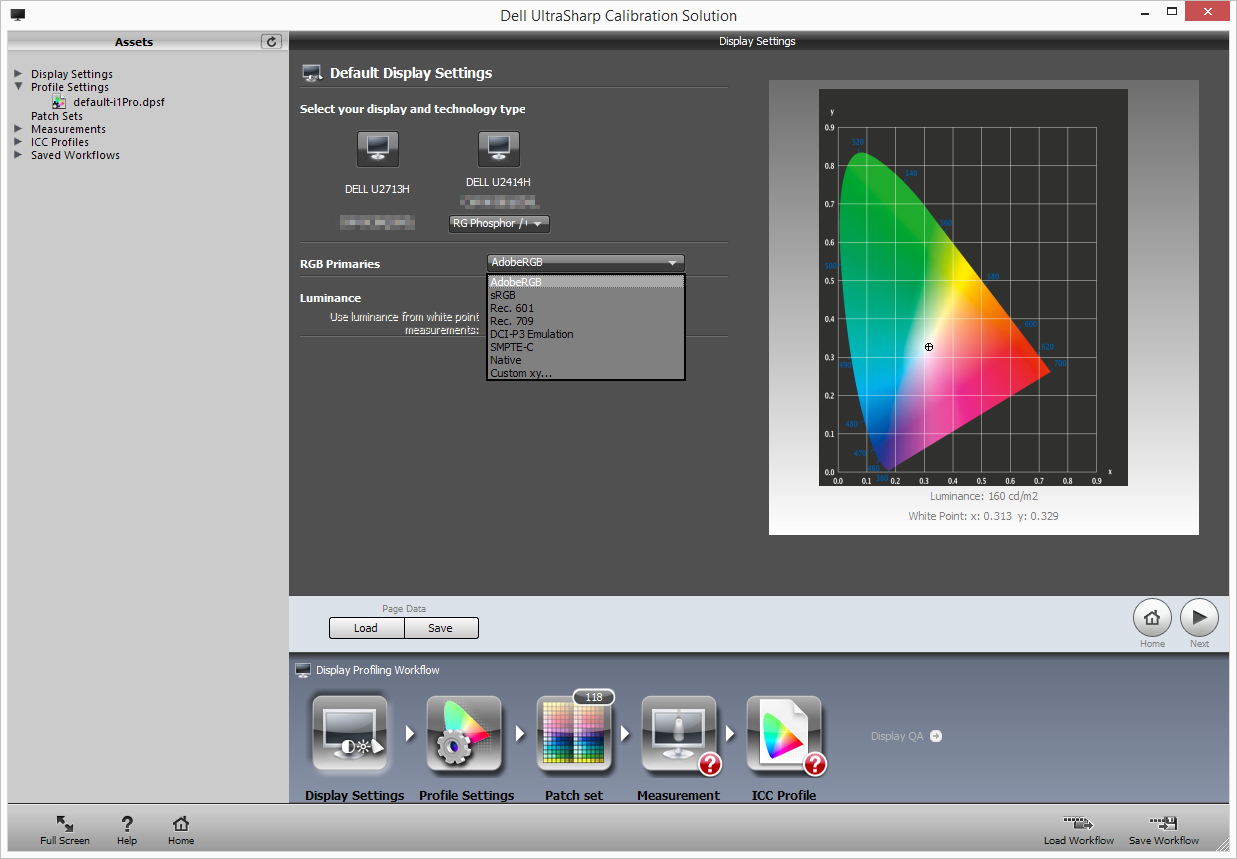Click the Default Display Settings heading
This screenshot has height=859, width=1237.
click(x=411, y=73)
